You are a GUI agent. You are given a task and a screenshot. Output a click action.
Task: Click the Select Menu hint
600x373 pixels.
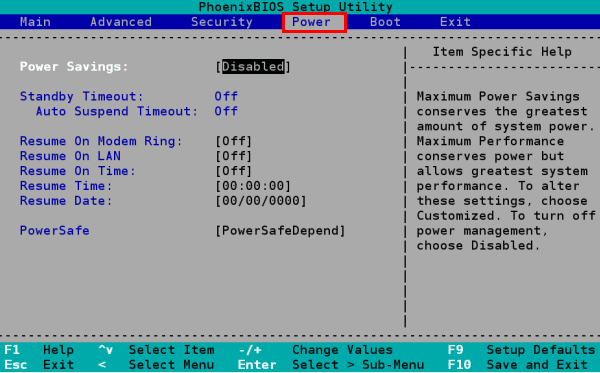[157, 365]
